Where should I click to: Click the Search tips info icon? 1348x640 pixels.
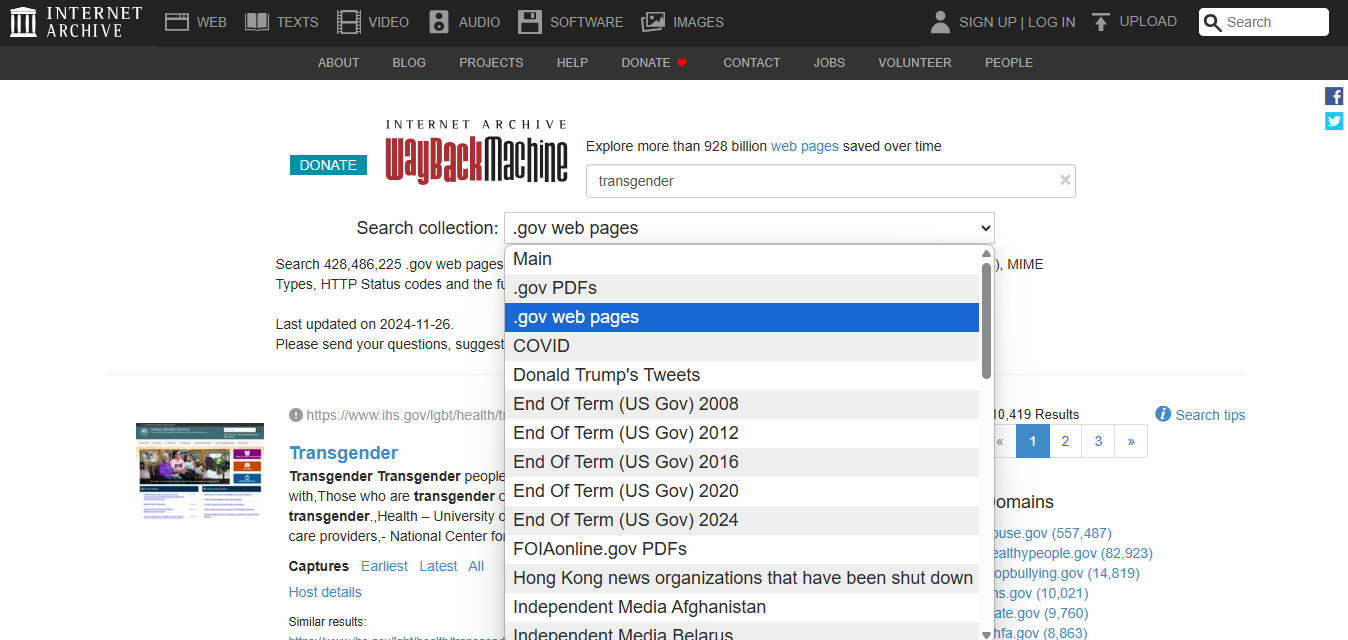tap(1163, 414)
